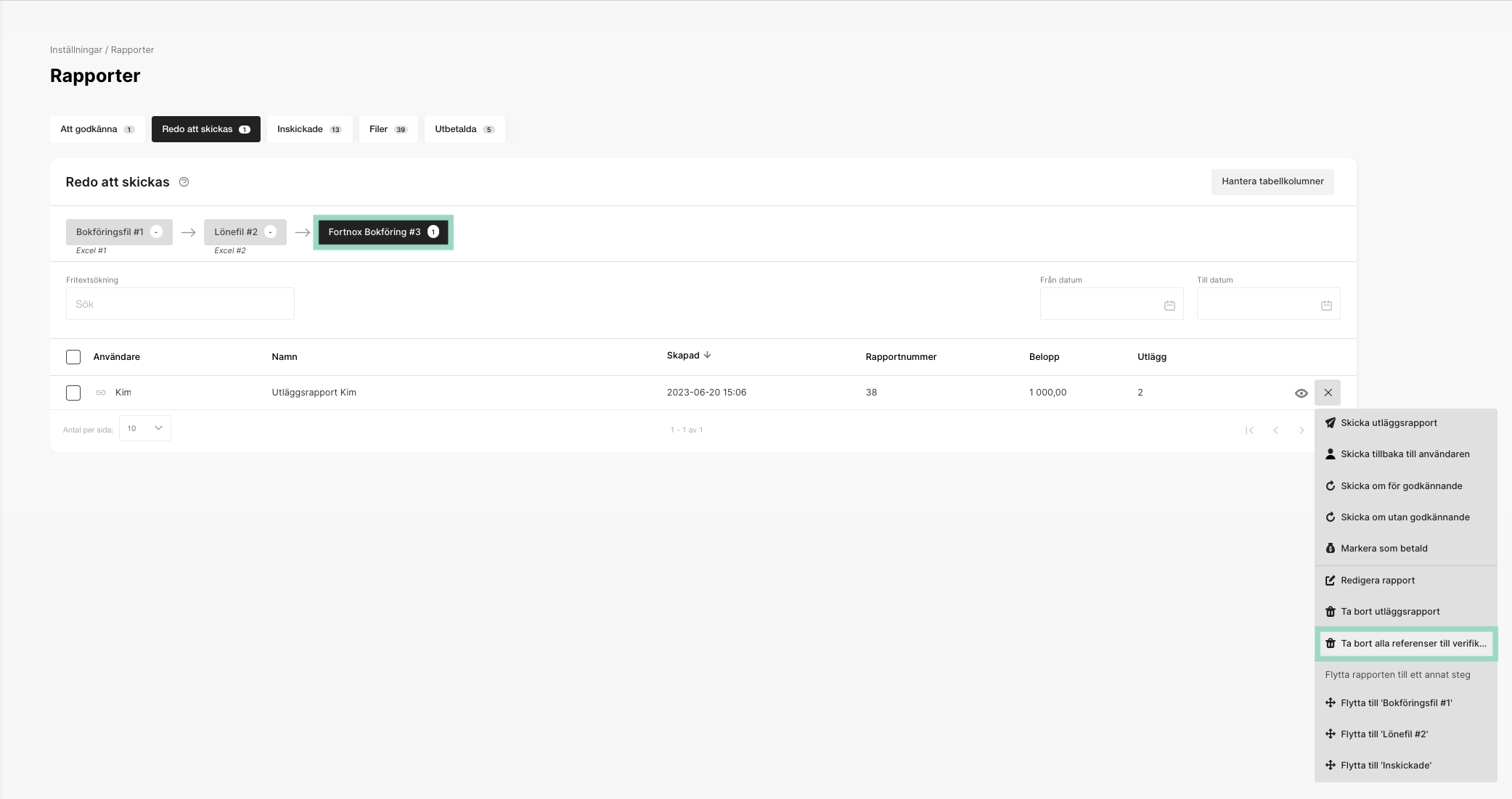Select the Bokföringsfil #1 step
Viewport: 1512px width, 799px height.
click(x=119, y=232)
